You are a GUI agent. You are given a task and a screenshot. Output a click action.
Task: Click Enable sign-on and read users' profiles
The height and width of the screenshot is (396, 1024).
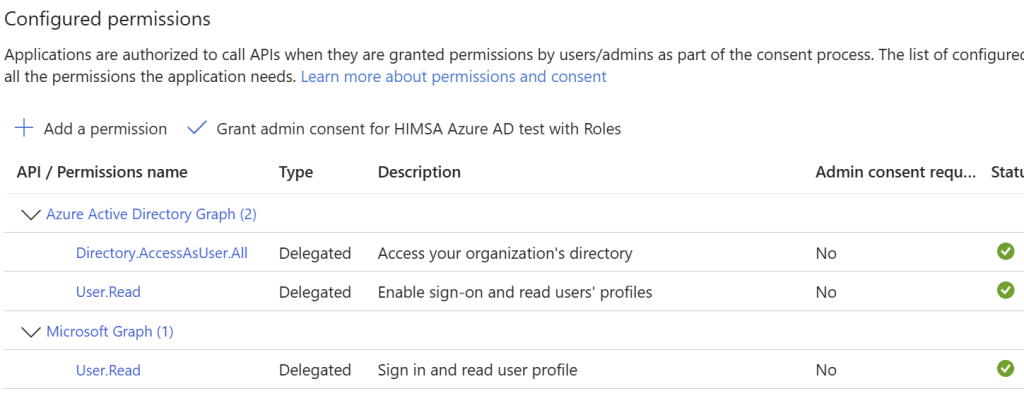[515, 292]
